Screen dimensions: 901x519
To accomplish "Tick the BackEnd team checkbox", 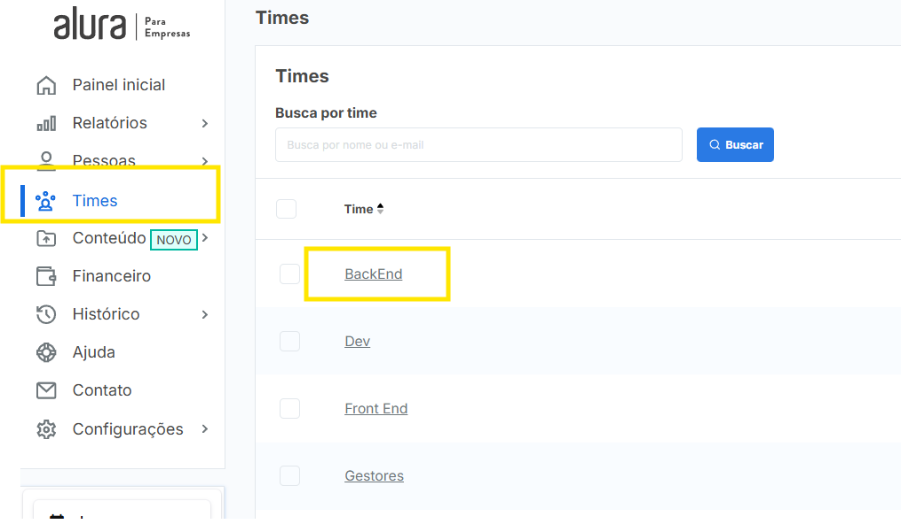I will (290, 274).
